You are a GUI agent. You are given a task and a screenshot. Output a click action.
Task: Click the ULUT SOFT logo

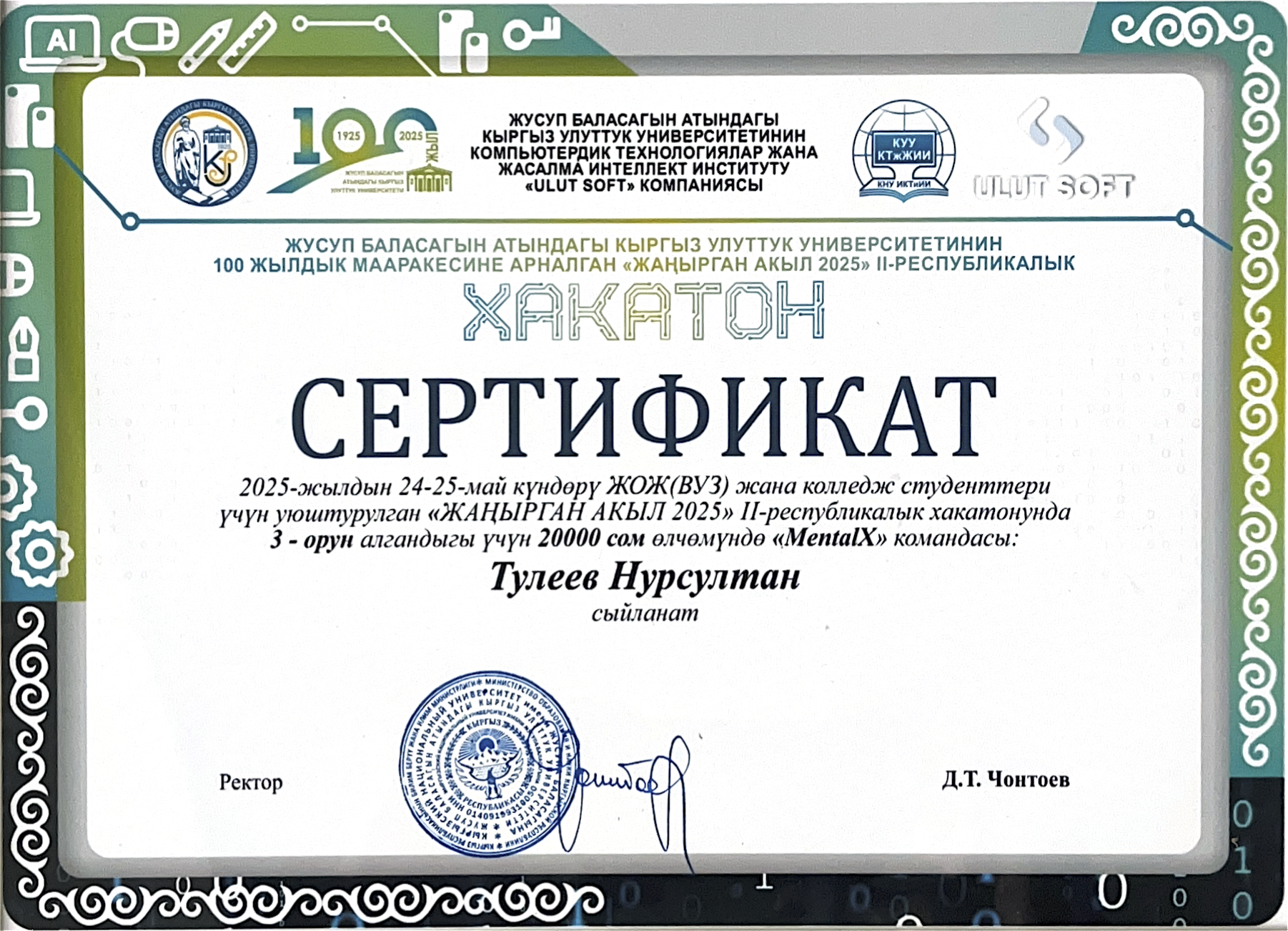[x=1054, y=154]
